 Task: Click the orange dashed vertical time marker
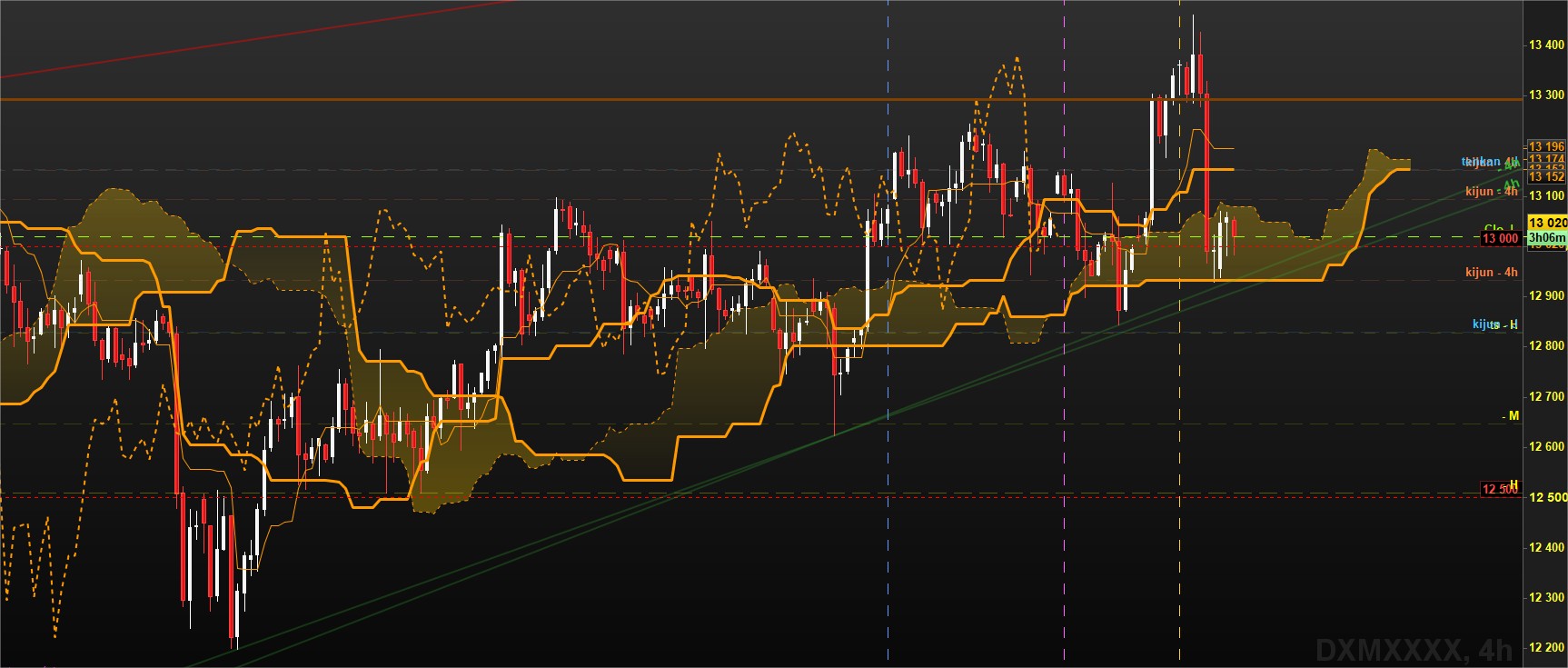(1179, 334)
